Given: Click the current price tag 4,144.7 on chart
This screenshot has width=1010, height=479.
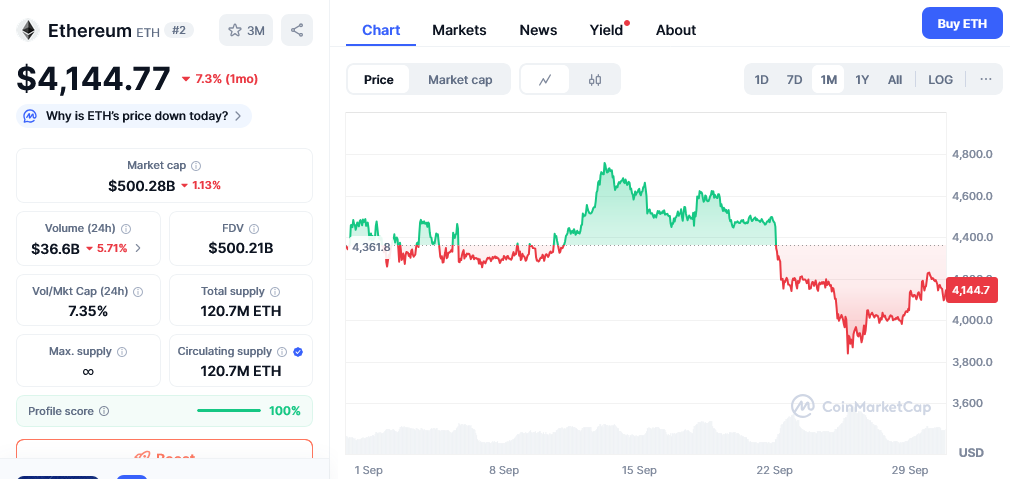Looking at the screenshot, I should 971,290.
